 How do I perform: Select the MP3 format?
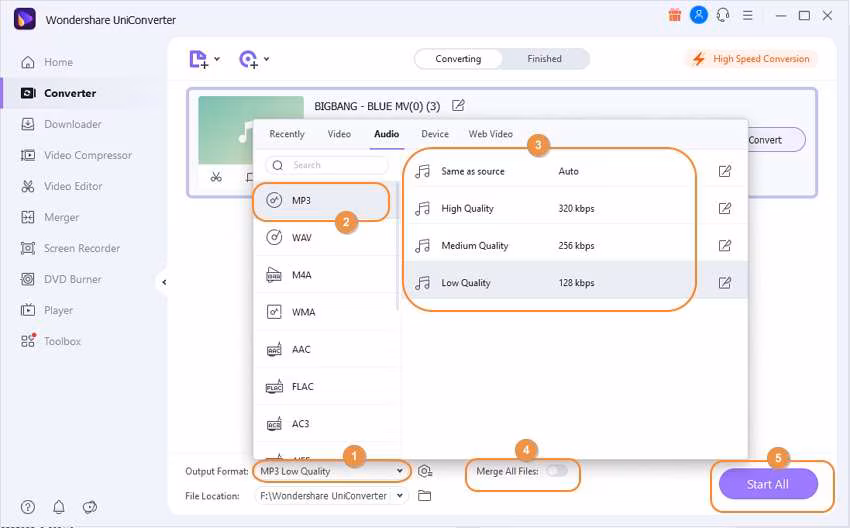[x=325, y=201]
